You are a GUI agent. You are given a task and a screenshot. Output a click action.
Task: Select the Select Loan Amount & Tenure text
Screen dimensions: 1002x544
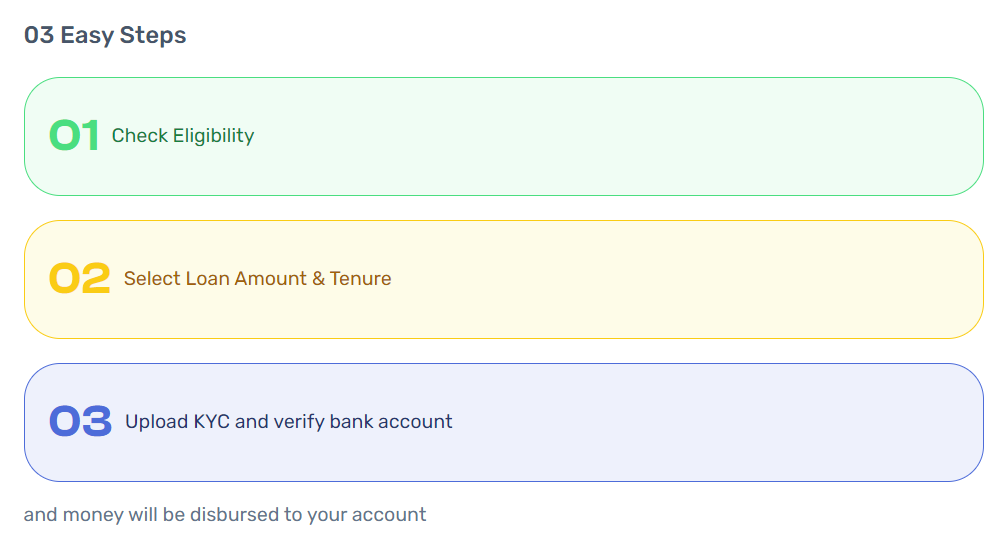[258, 279]
